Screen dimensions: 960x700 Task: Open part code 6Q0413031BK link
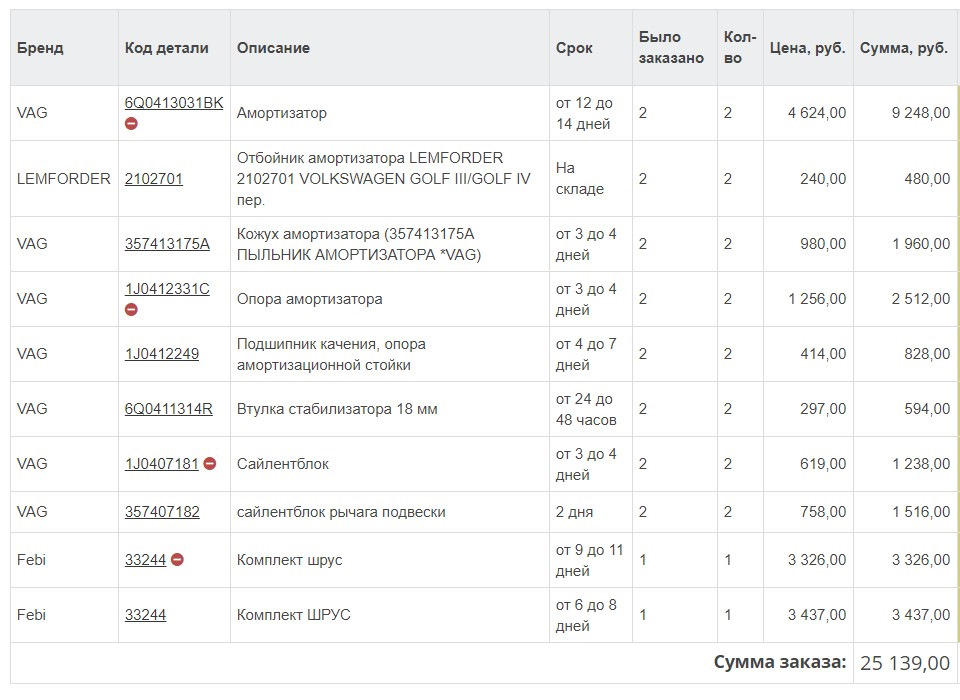[x=174, y=103]
